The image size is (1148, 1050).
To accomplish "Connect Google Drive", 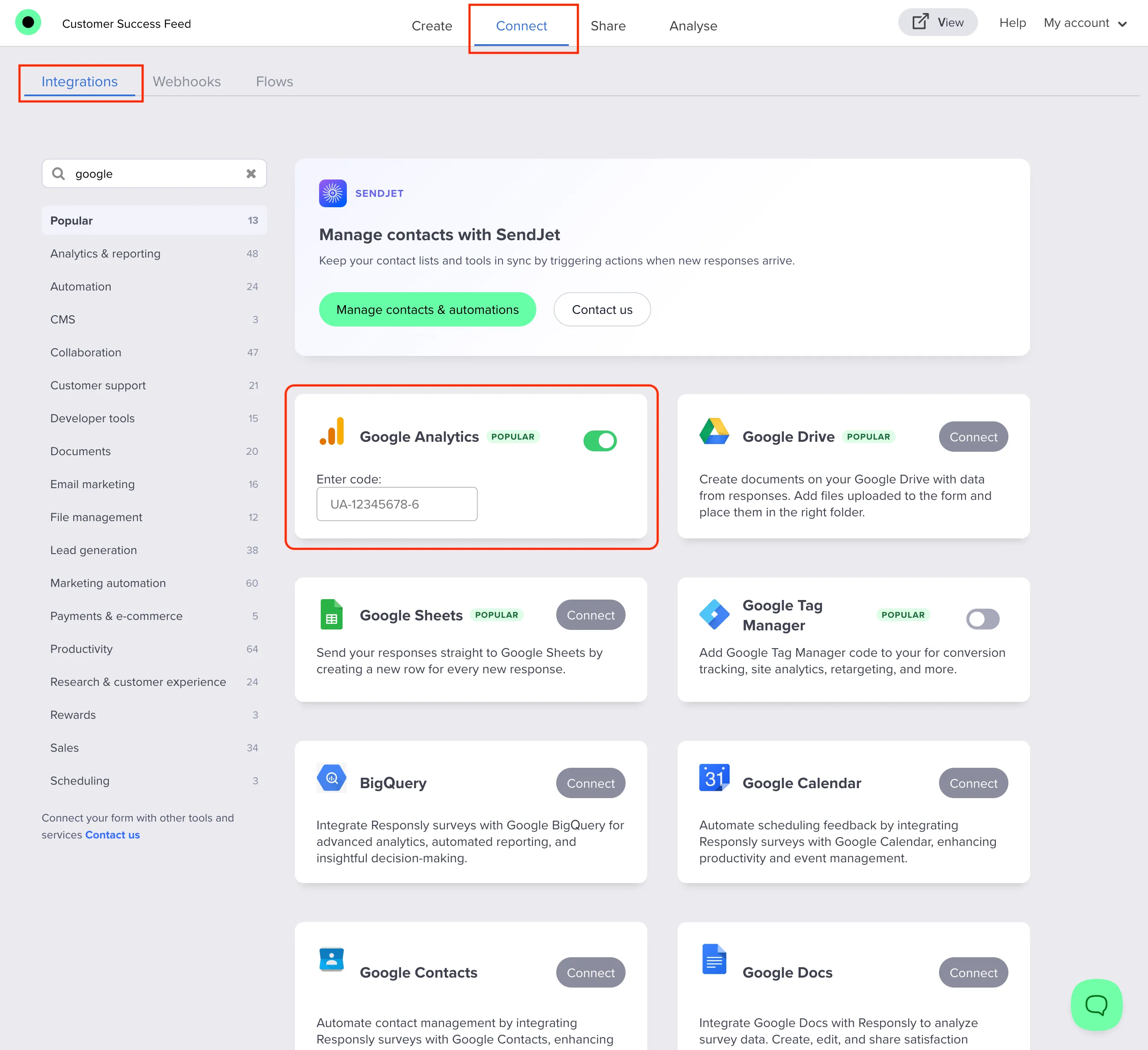I will click(x=973, y=437).
